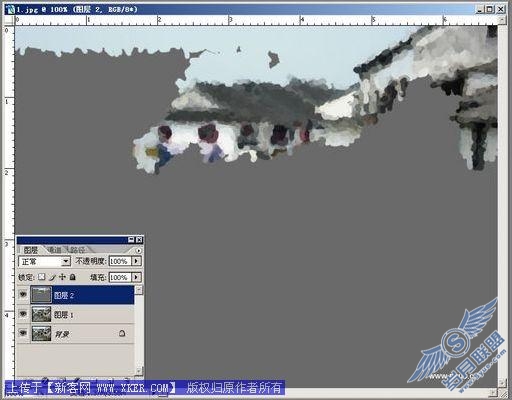The height and width of the screenshot is (400, 512).
Task: Open the 不透明度 opacity slider arrow
Action: tap(136, 261)
